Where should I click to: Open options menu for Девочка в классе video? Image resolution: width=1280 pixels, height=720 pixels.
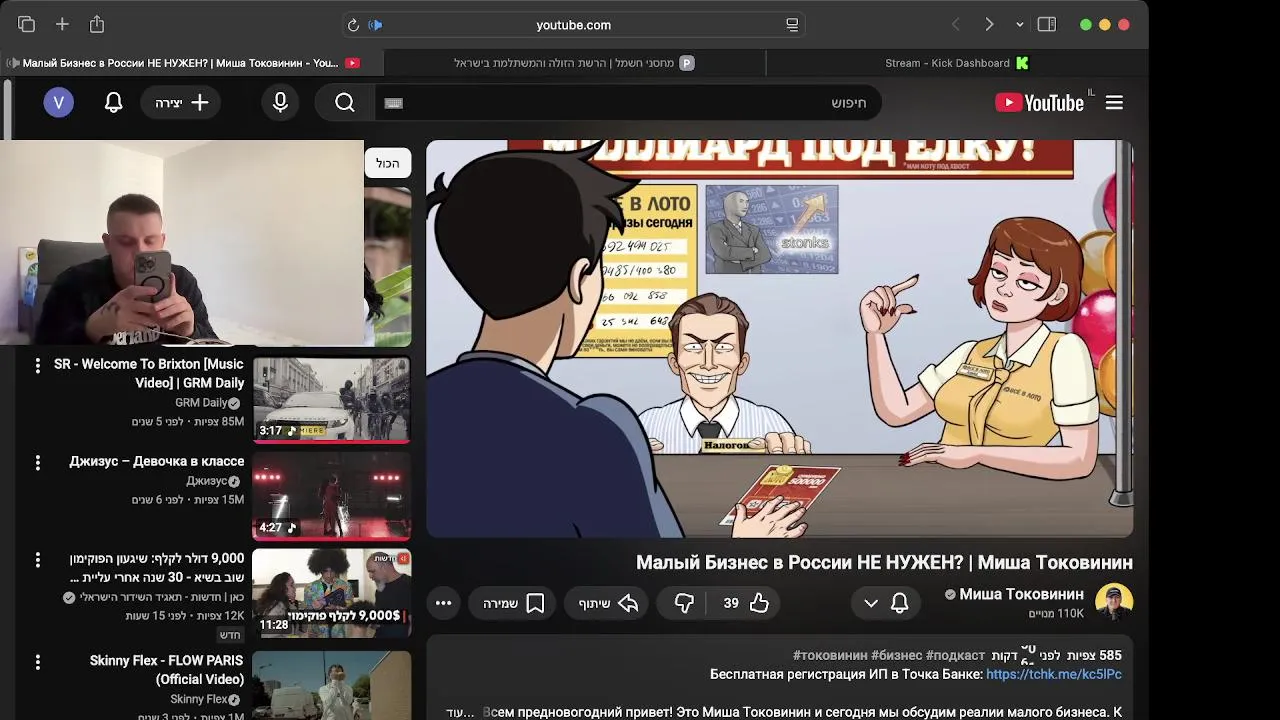point(38,462)
